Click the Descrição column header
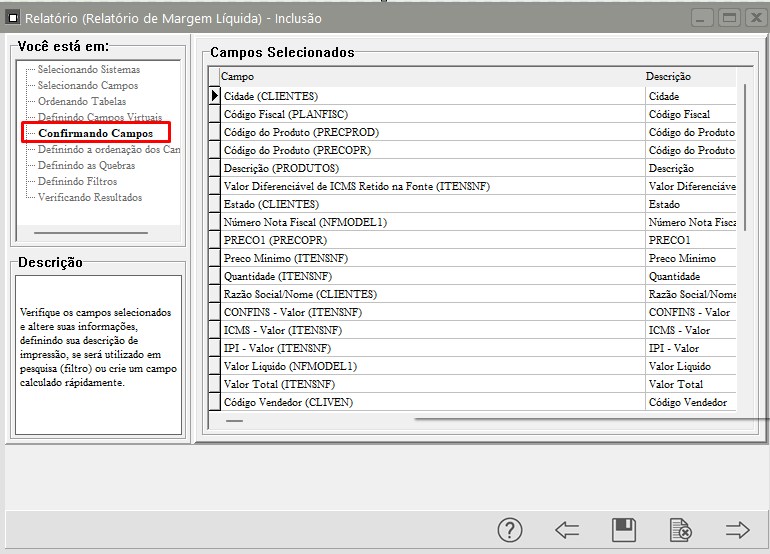770x554 pixels. (x=690, y=77)
